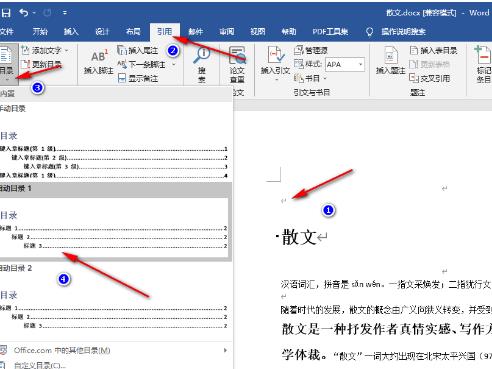
Task: Click the Save icon in quick access toolbar
Action: point(6,13)
